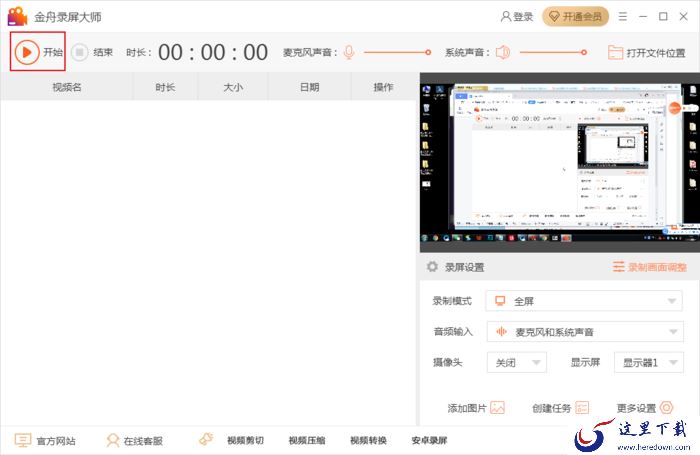Adjust the 麦克风声音 volume slider
The image size is (700, 455).
tap(397, 52)
